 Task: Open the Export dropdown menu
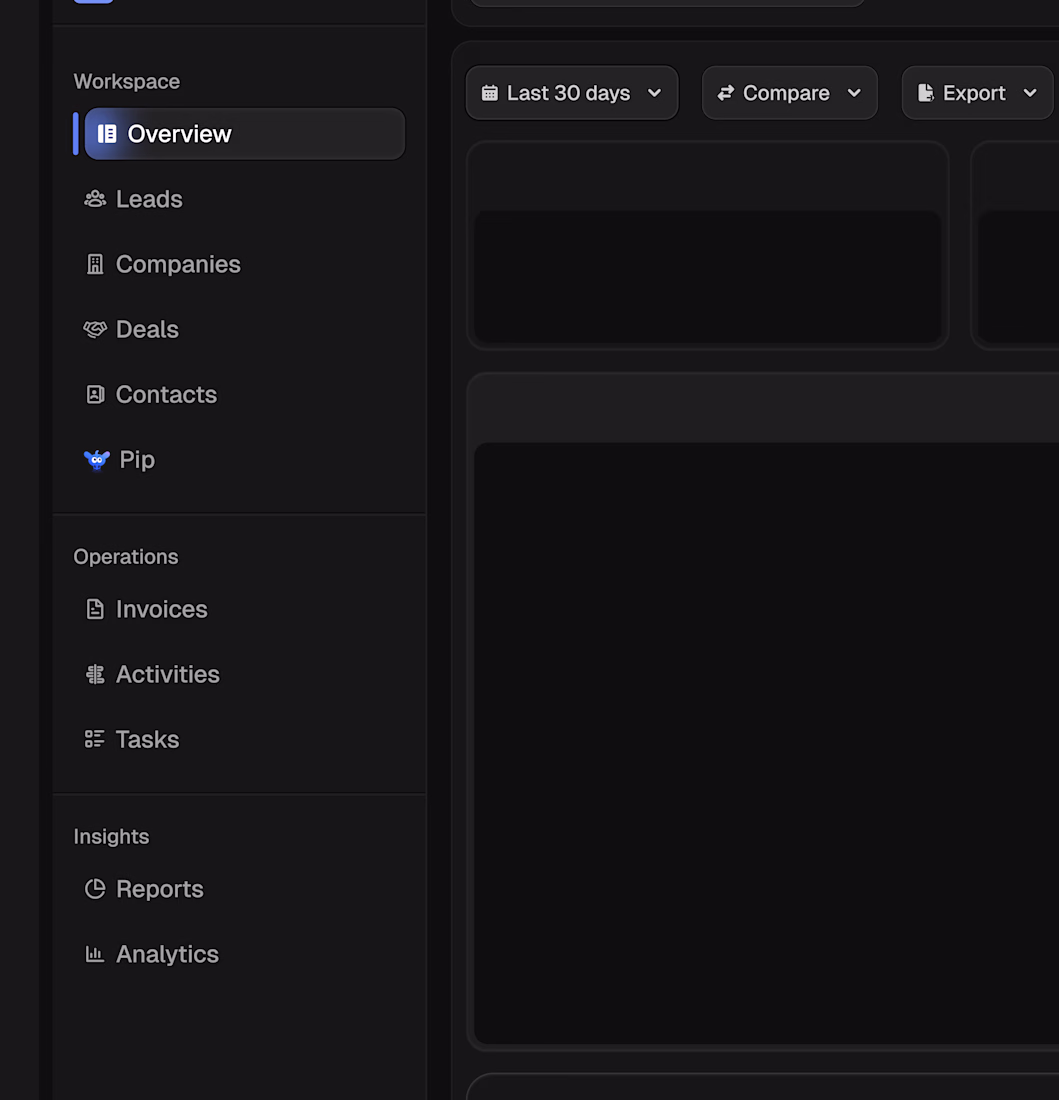click(x=978, y=93)
